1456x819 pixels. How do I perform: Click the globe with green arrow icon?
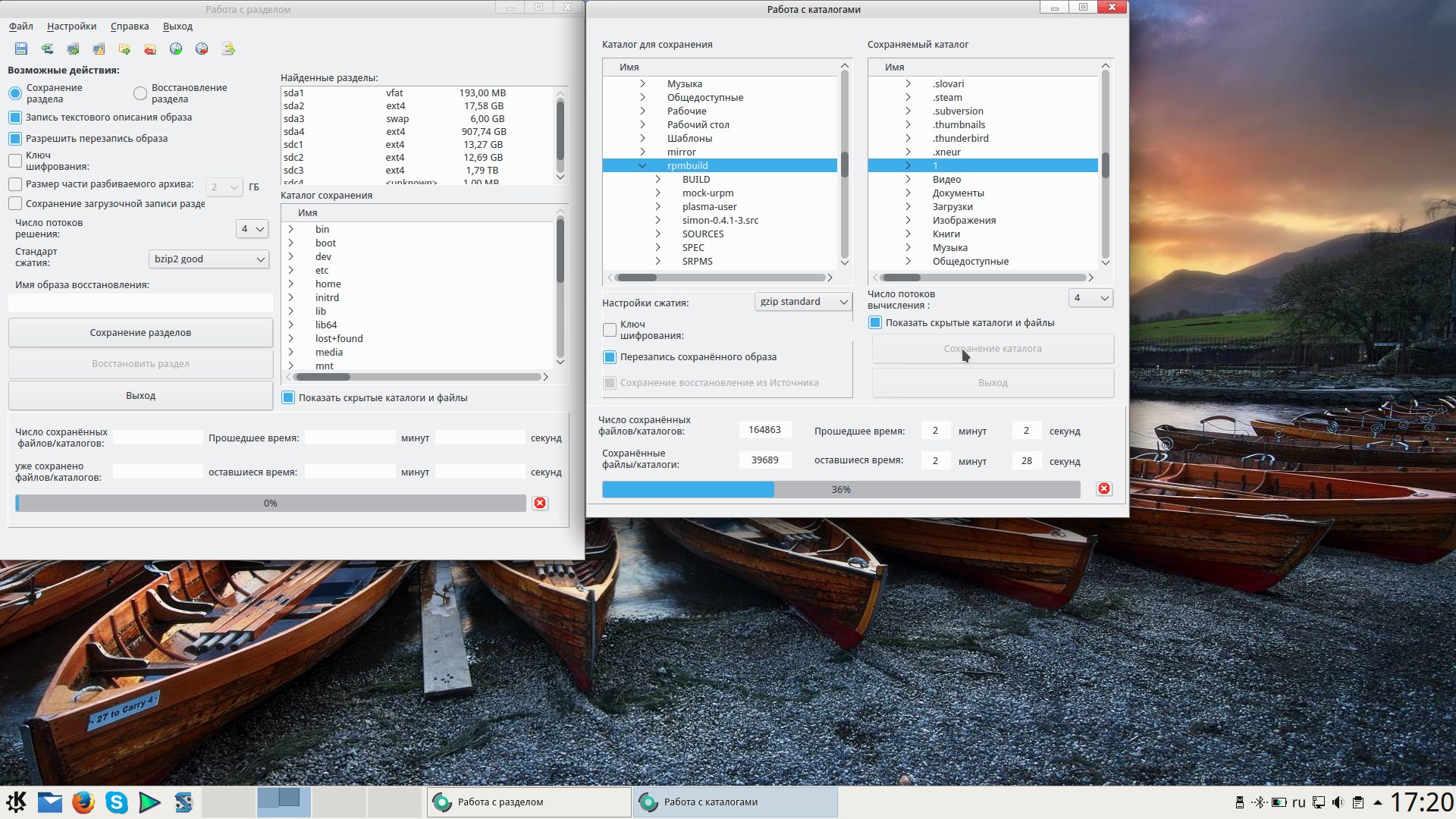click(176, 49)
